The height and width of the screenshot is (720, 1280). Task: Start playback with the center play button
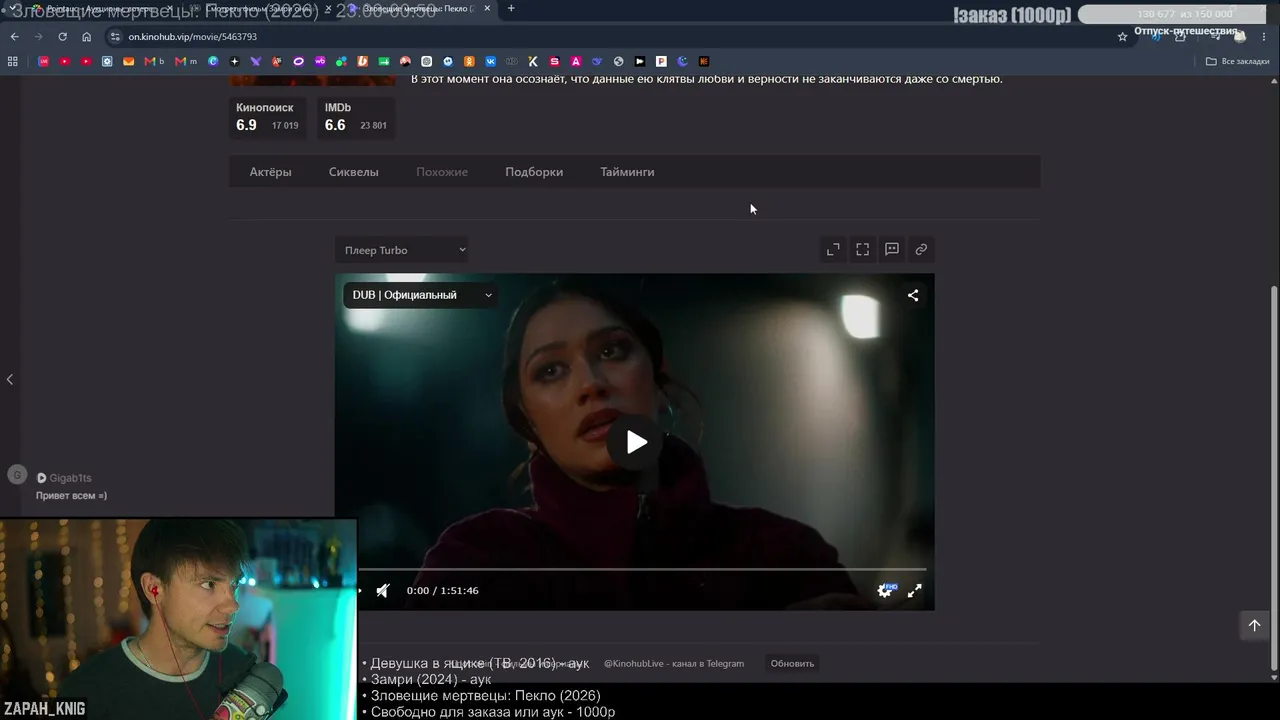pyautogui.click(x=636, y=442)
